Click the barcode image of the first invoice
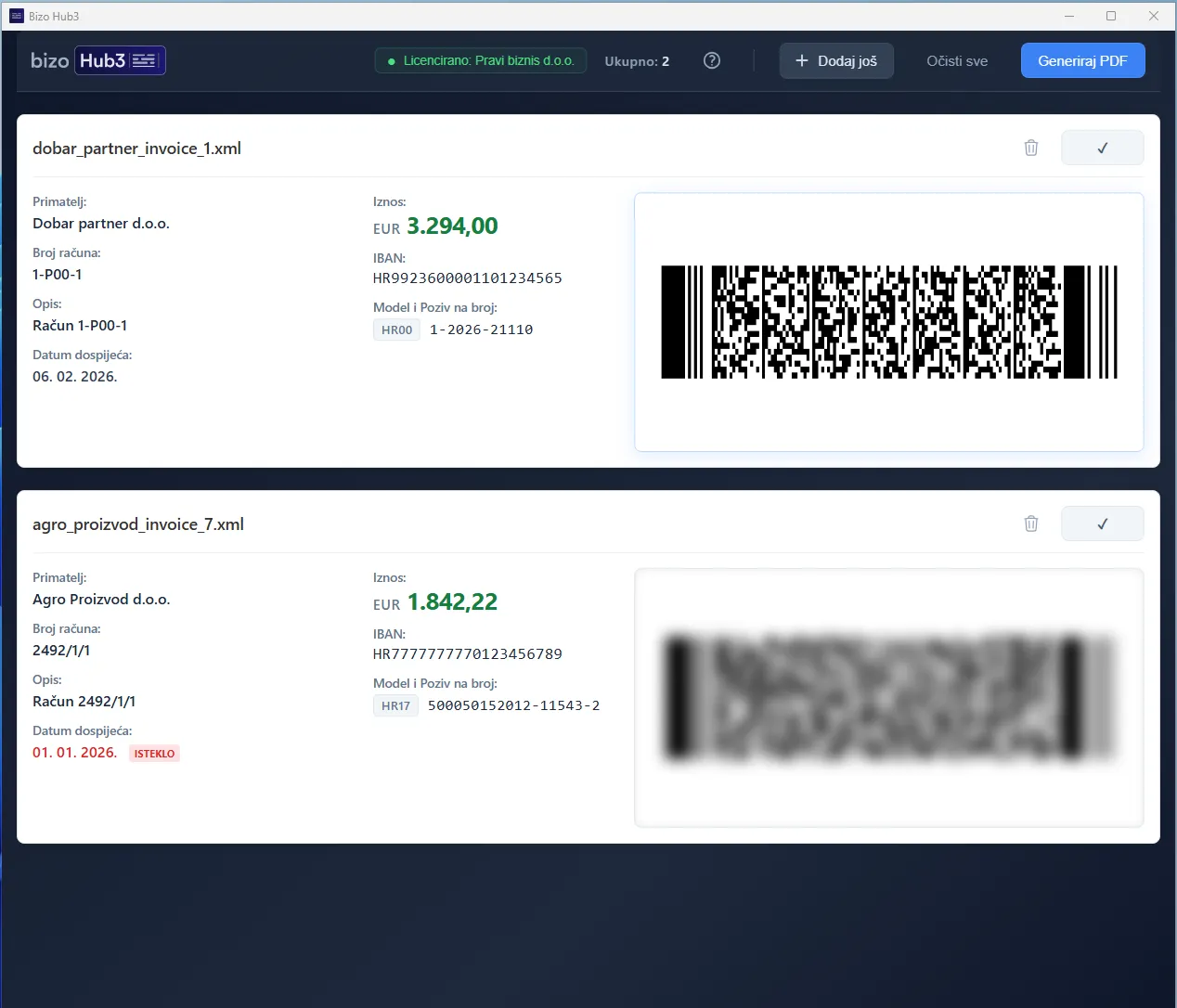The image size is (1177, 1008). tap(888, 322)
